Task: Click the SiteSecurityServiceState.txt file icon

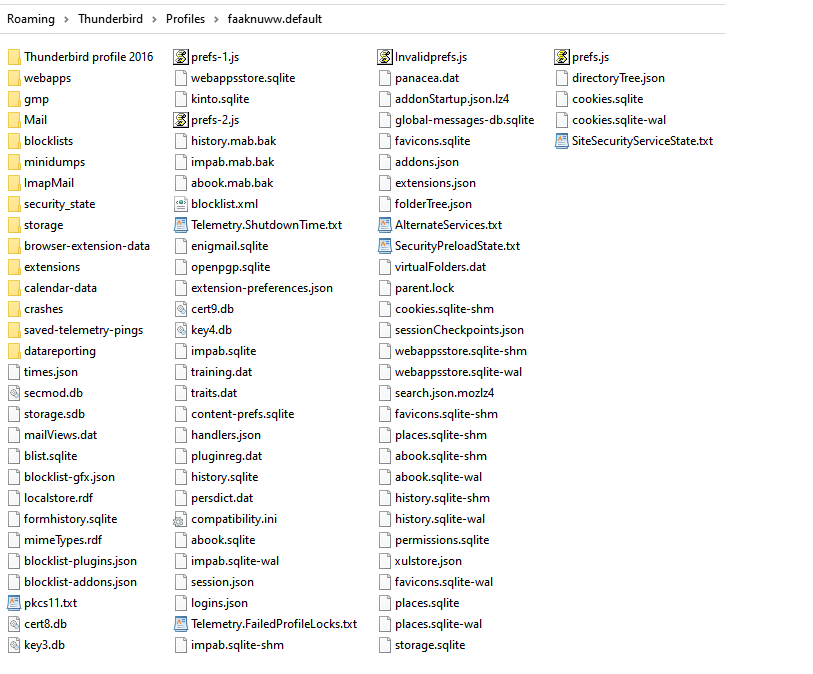Action: pos(562,141)
